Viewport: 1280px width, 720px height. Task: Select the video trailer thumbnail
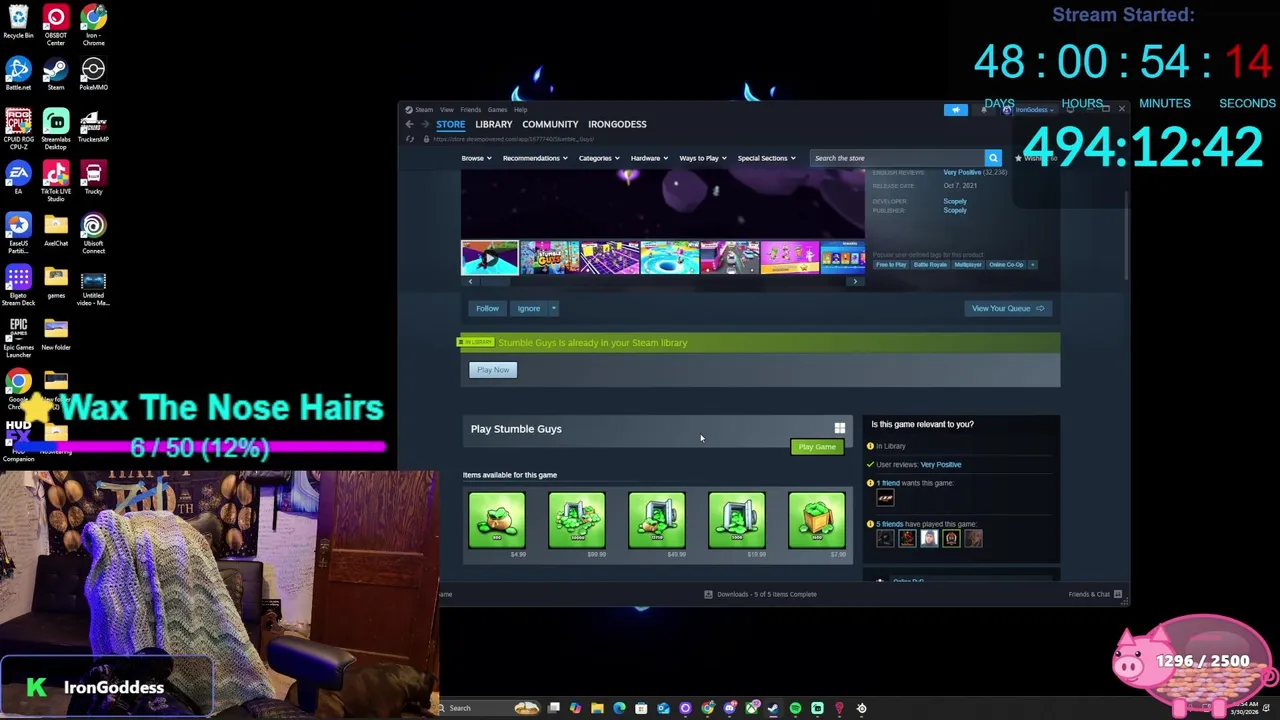tap(489, 257)
